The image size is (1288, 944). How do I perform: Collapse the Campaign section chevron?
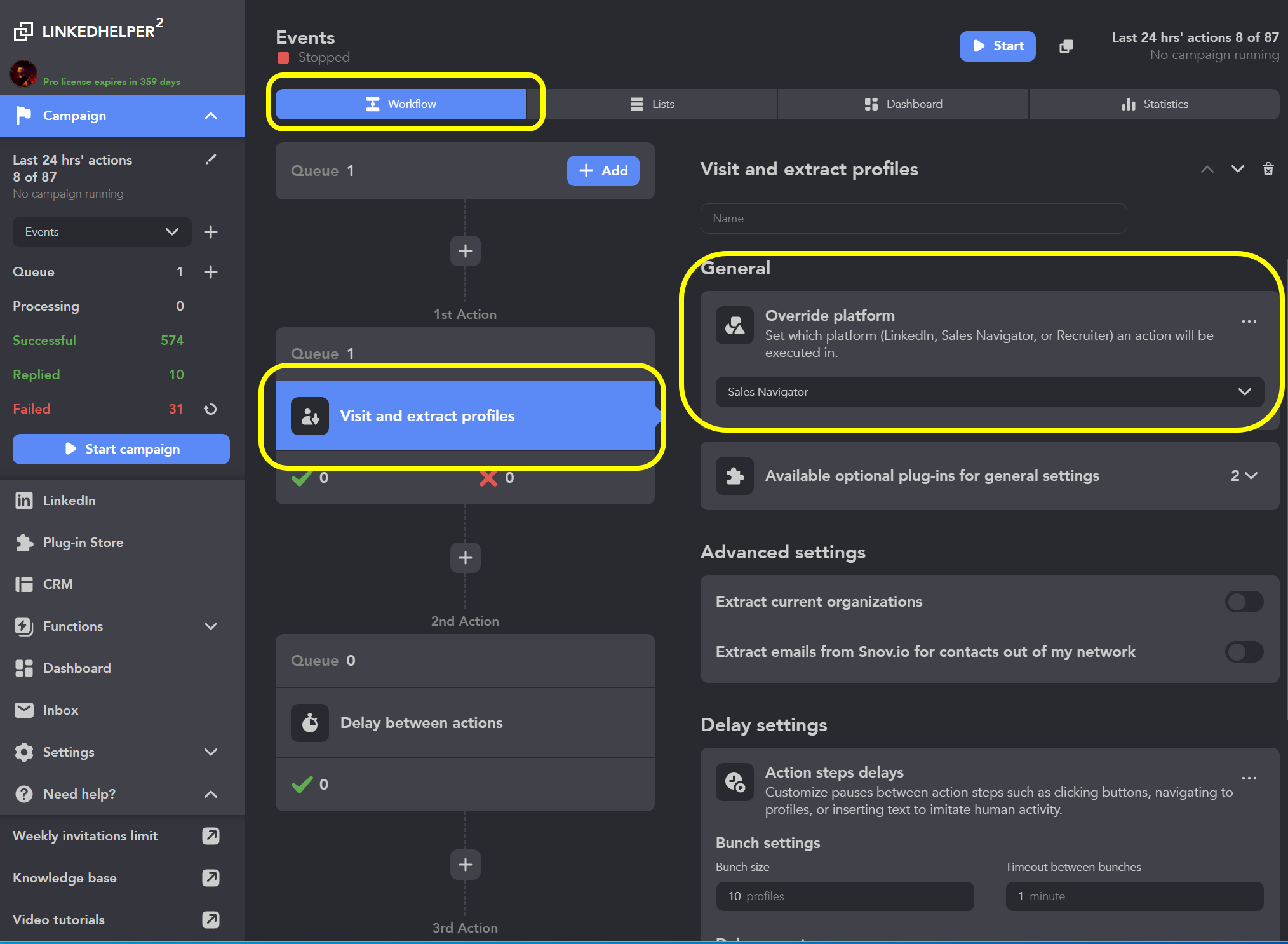click(211, 116)
